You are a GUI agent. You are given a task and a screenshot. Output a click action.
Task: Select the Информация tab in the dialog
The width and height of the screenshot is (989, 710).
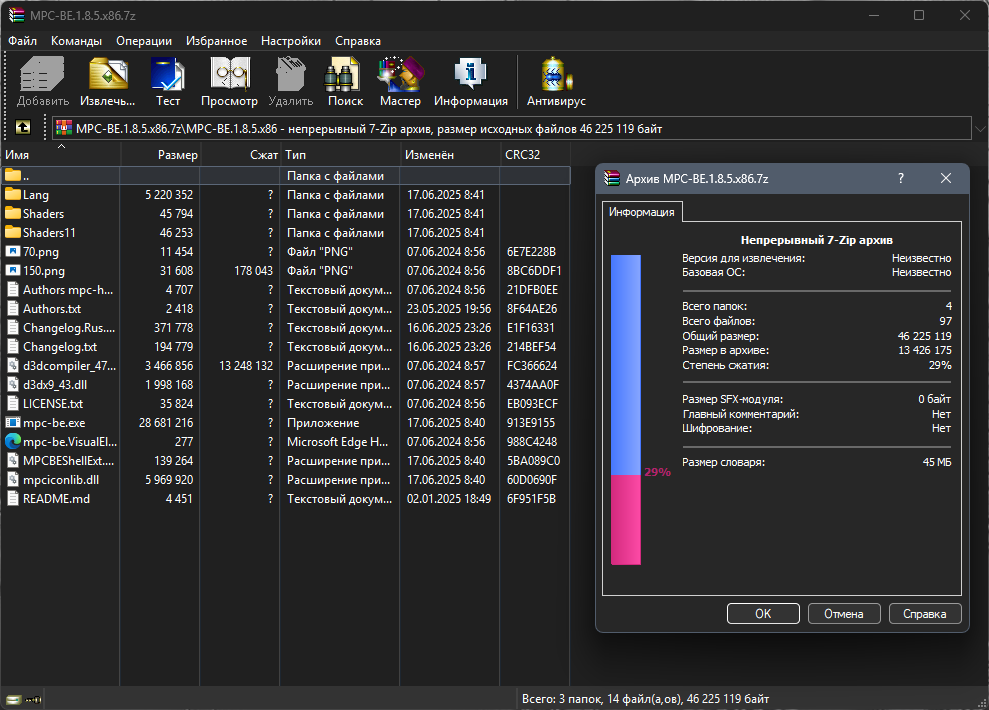641,212
